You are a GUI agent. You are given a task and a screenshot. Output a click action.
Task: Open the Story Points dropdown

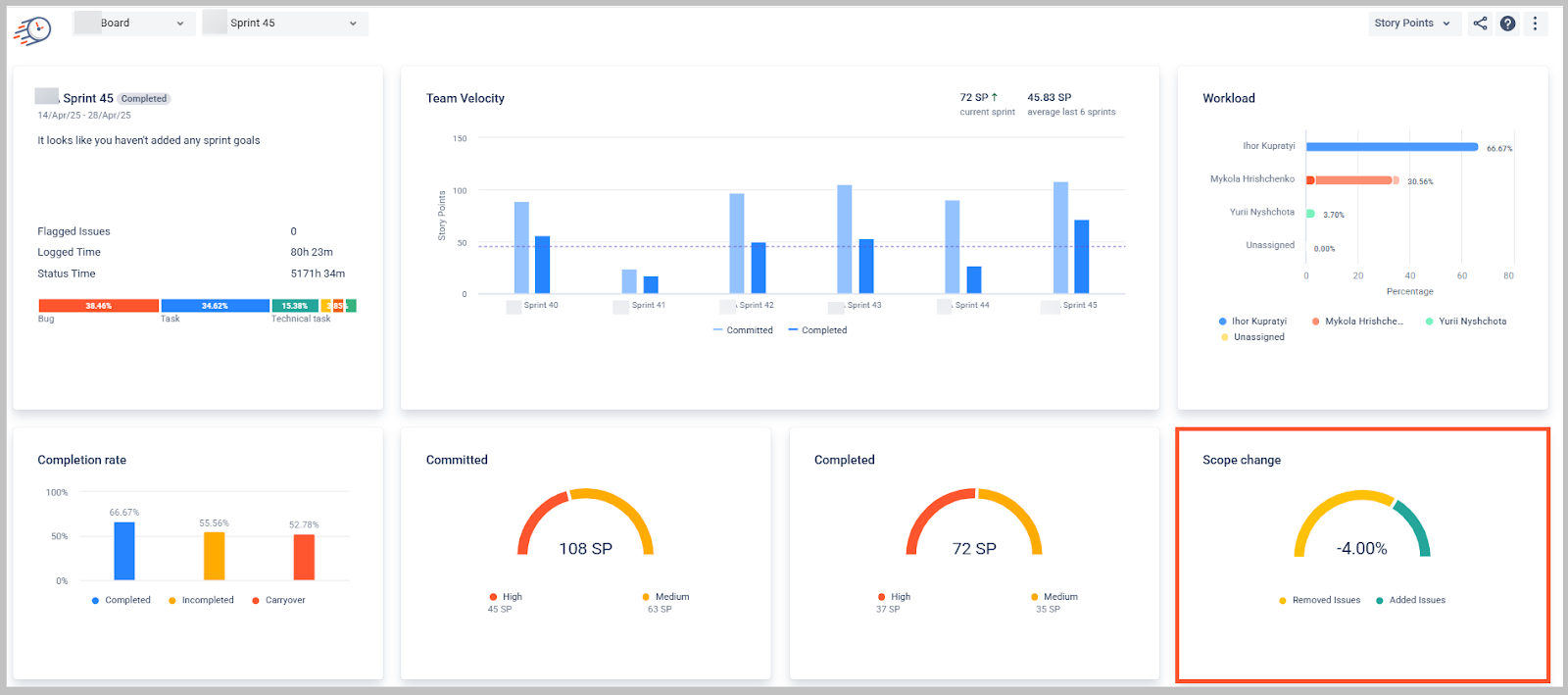point(1414,24)
